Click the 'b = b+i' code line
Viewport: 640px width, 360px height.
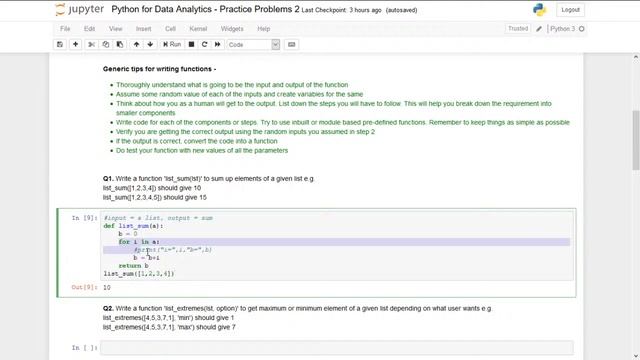pos(147,258)
